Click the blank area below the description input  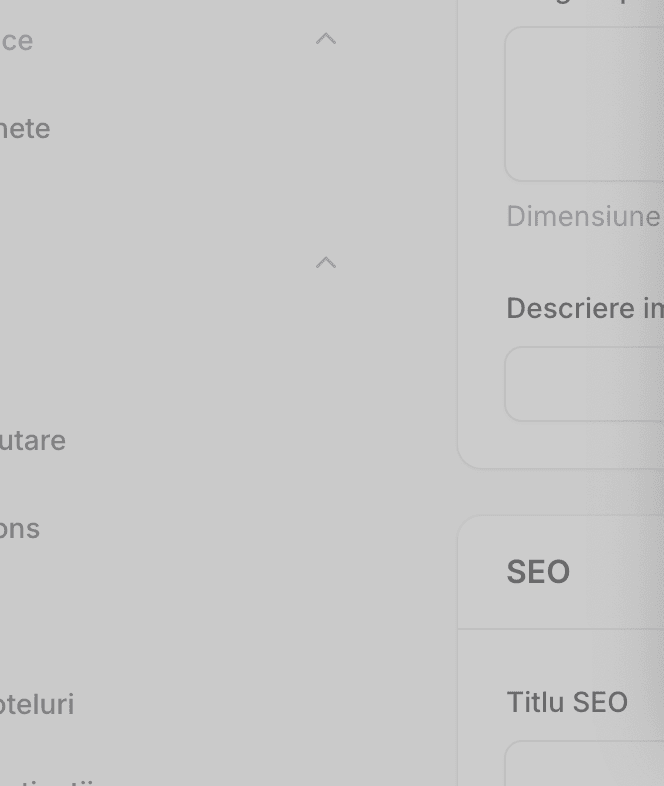(x=560, y=445)
